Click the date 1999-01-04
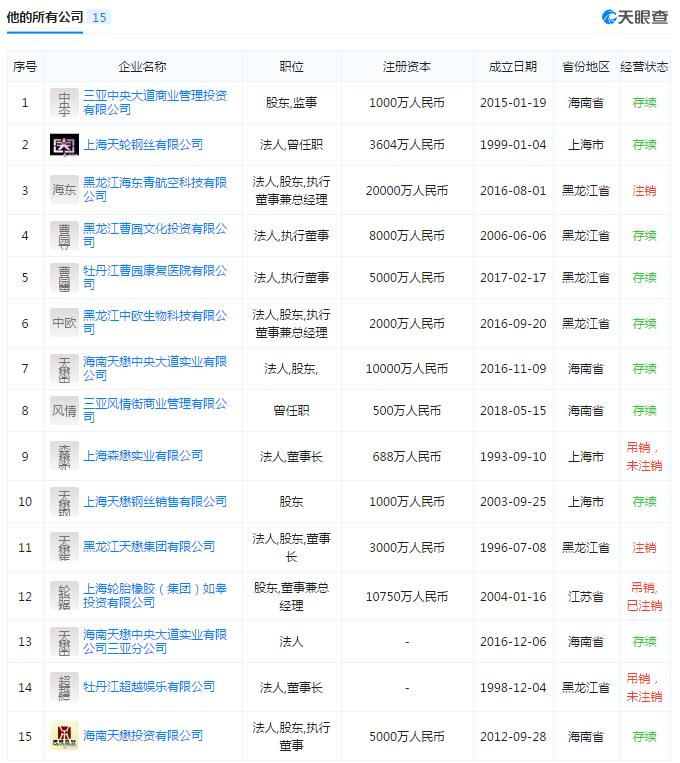This screenshot has width=680, height=763. (x=513, y=145)
